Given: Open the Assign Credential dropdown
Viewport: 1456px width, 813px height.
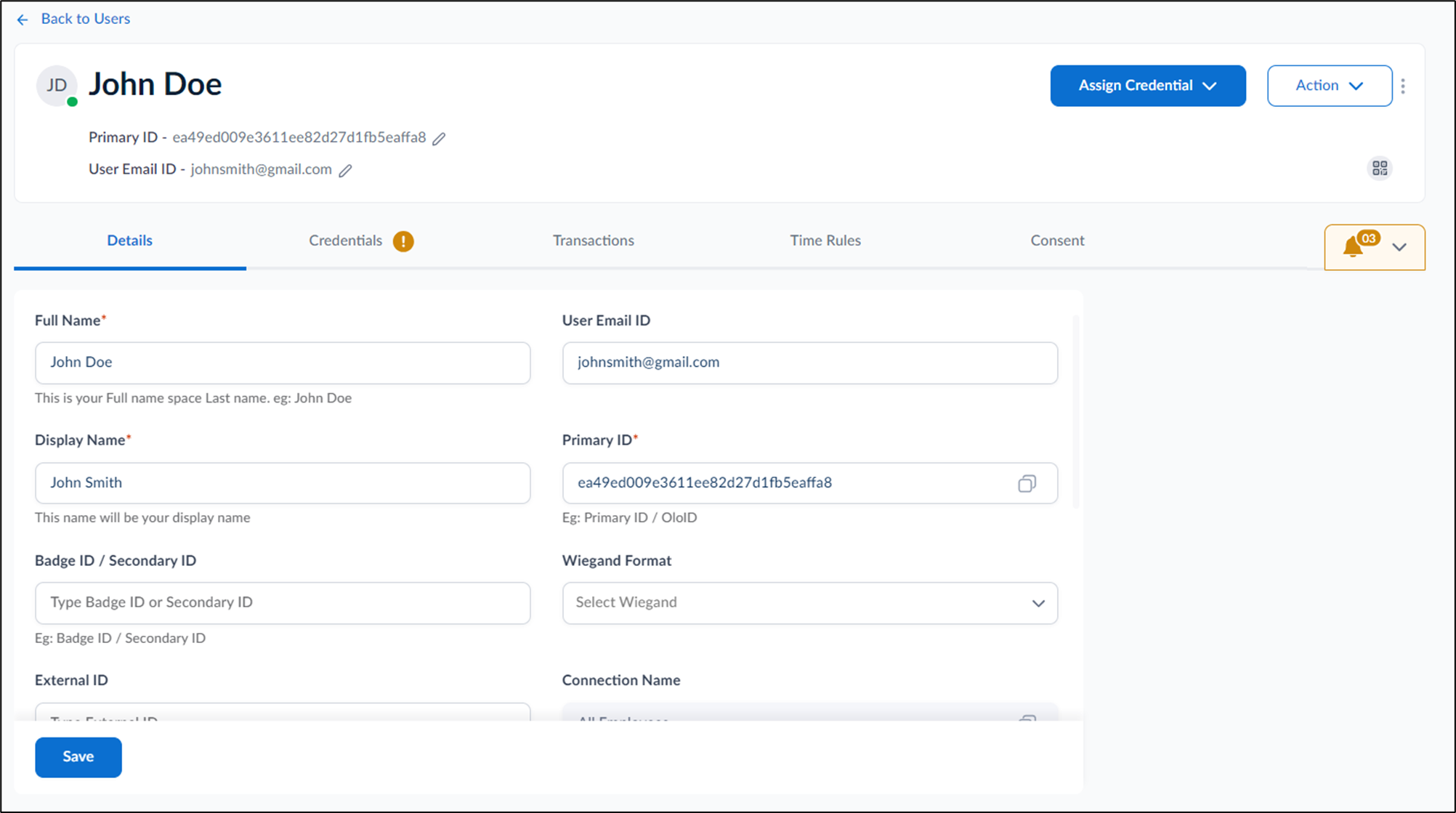Looking at the screenshot, I should coord(1148,86).
